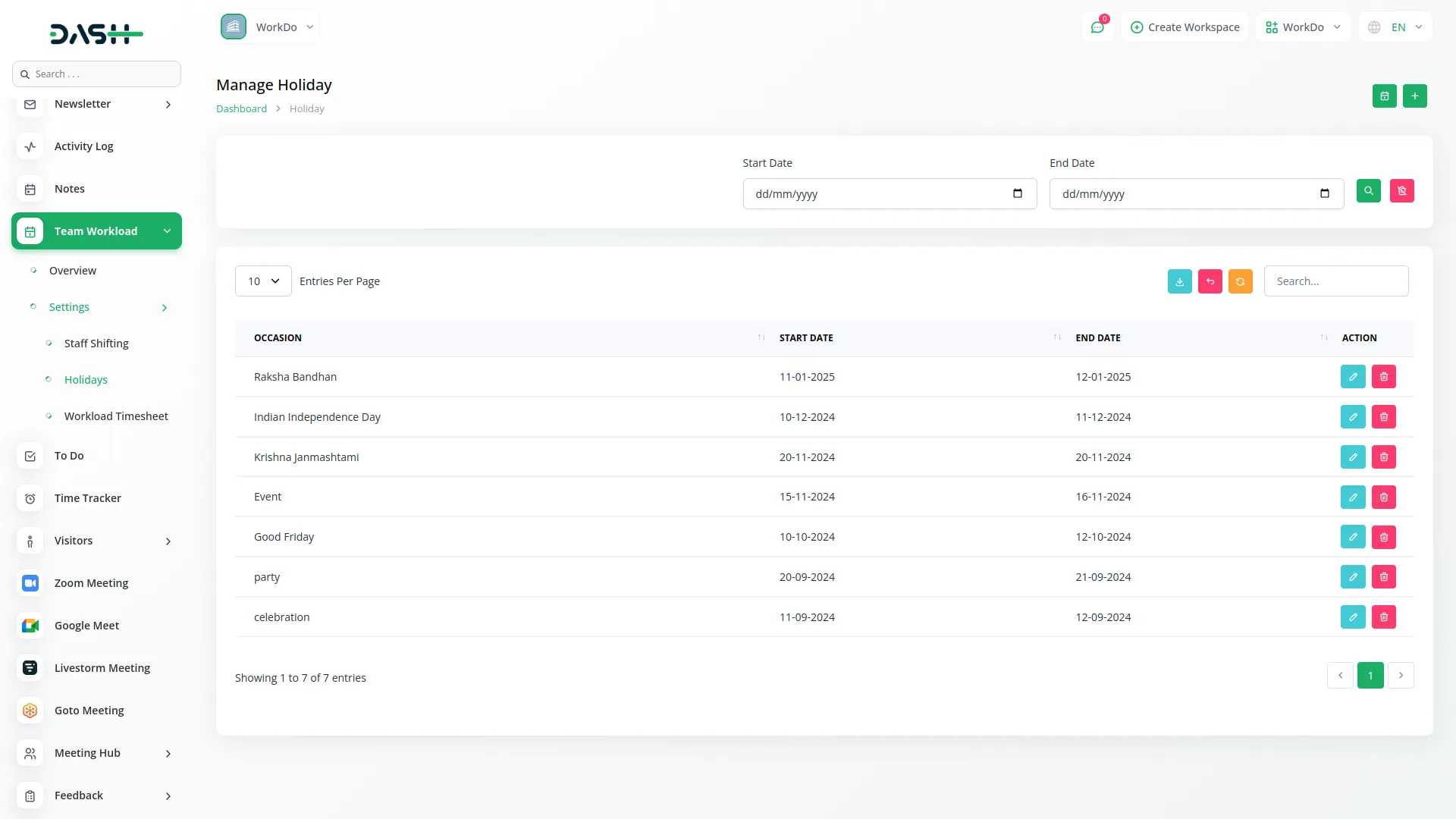Click the pink undo icon above the table

tap(1210, 281)
